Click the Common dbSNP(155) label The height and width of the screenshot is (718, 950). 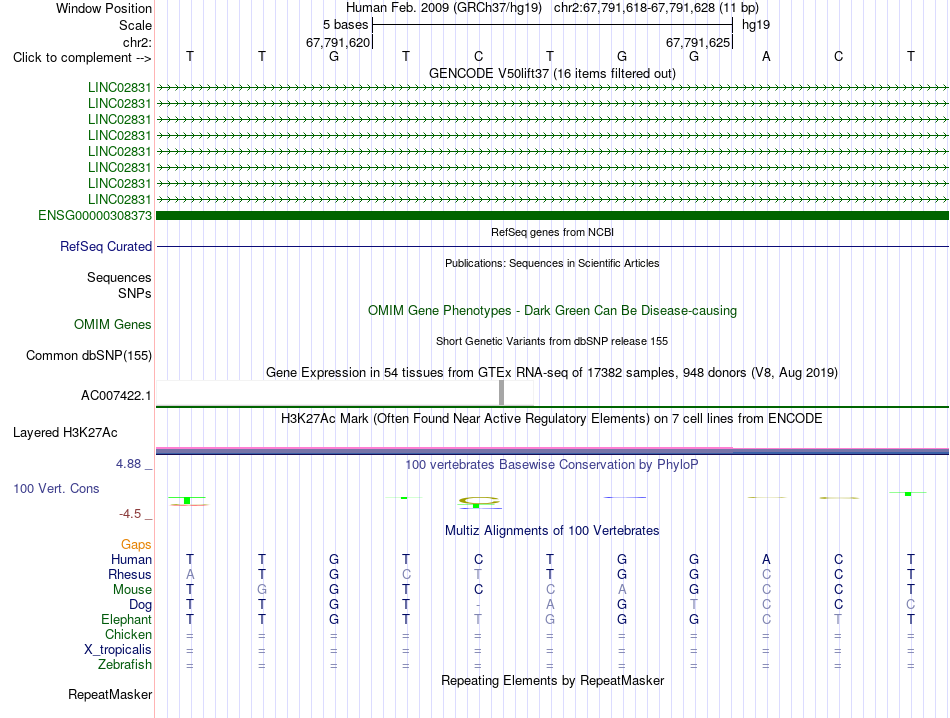[x=88, y=356]
